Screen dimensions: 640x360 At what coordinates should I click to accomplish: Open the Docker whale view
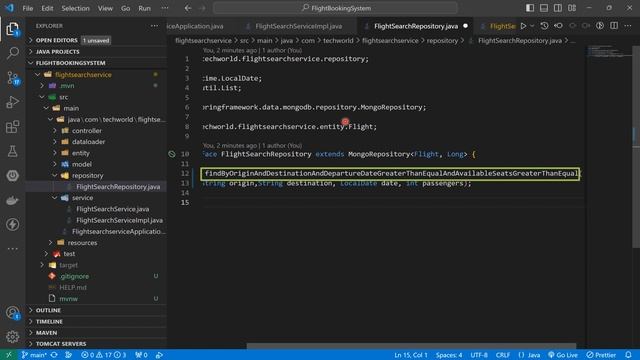point(13,200)
